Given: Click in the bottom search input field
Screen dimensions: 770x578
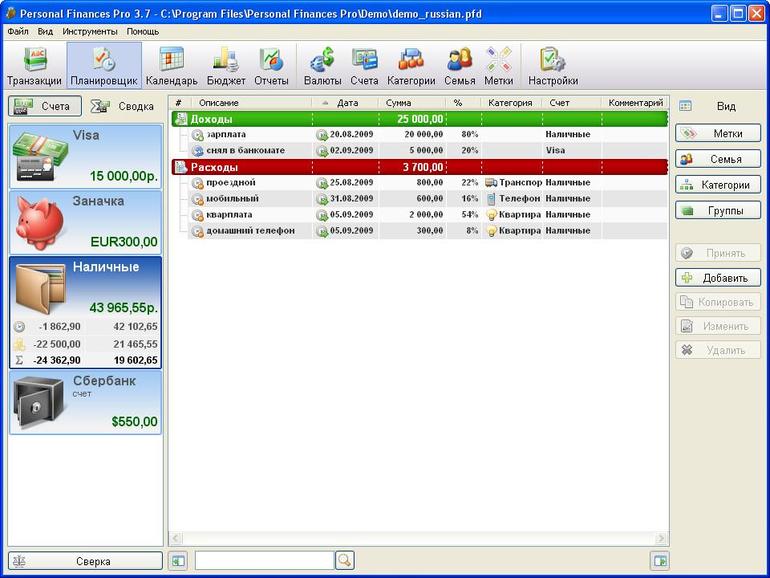Looking at the screenshot, I should 264,561.
